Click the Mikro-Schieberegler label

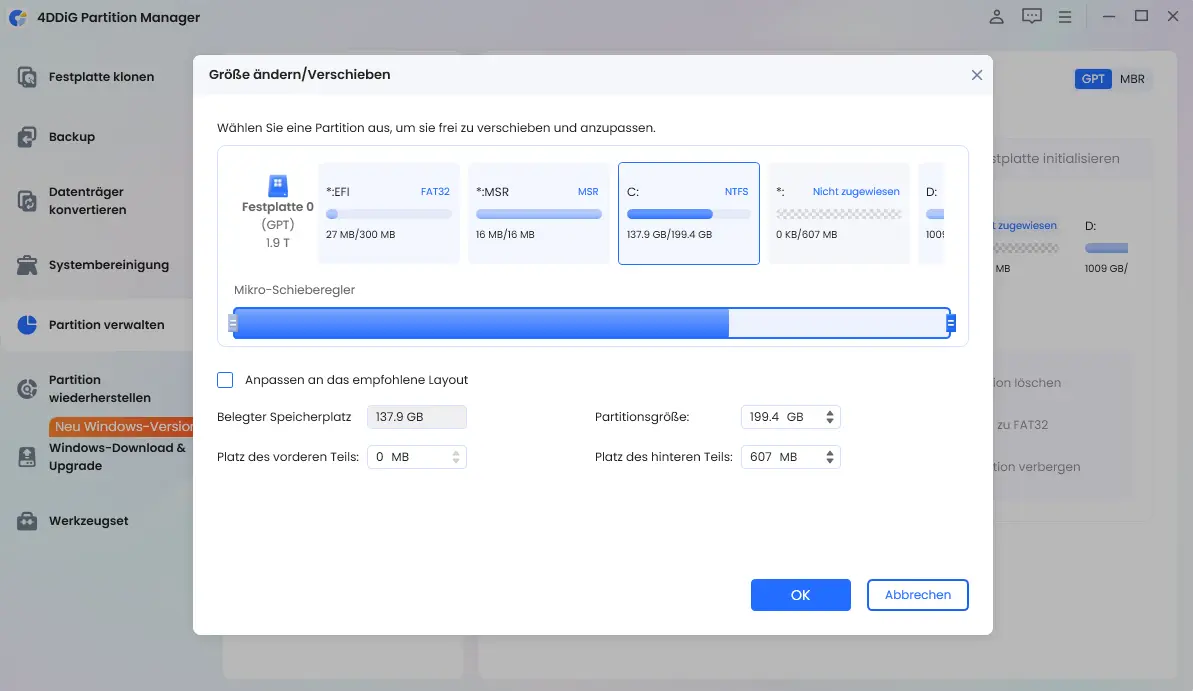click(x=294, y=290)
